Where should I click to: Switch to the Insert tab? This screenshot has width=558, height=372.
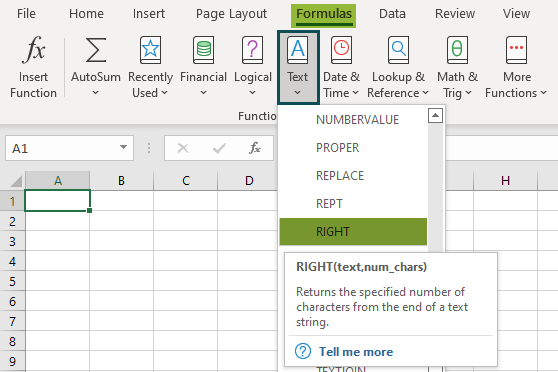[x=149, y=14]
